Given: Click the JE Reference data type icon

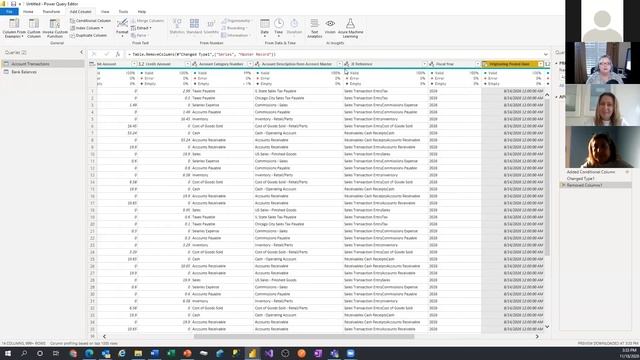Looking at the screenshot, I should coord(347,64).
